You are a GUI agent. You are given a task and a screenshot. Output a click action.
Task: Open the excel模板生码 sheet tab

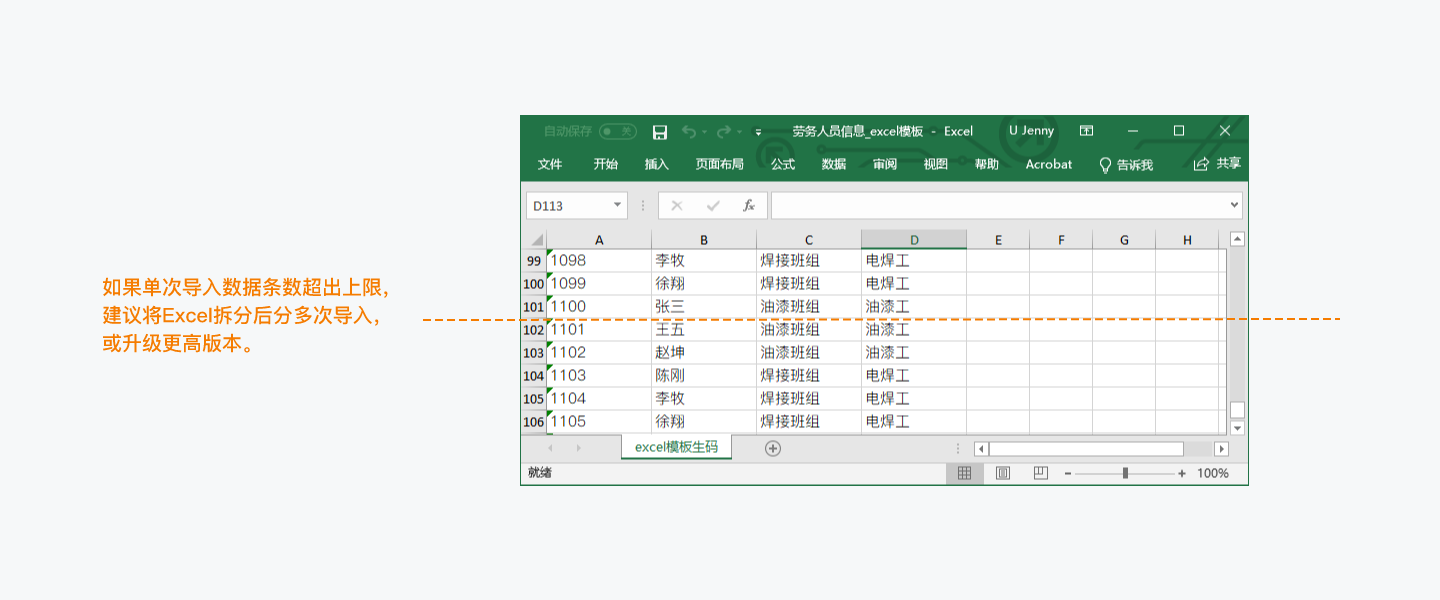tap(676, 447)
